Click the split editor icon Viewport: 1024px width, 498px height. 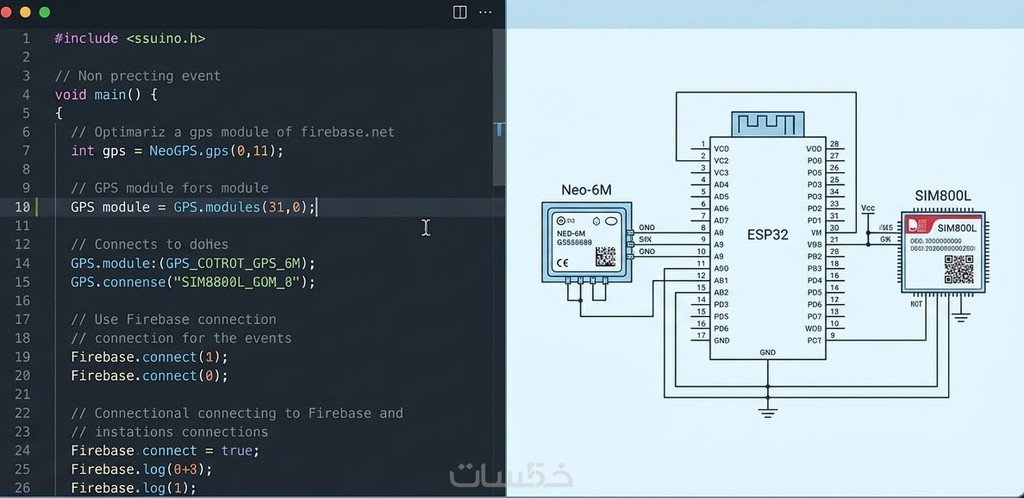click(x=460, y=12)
